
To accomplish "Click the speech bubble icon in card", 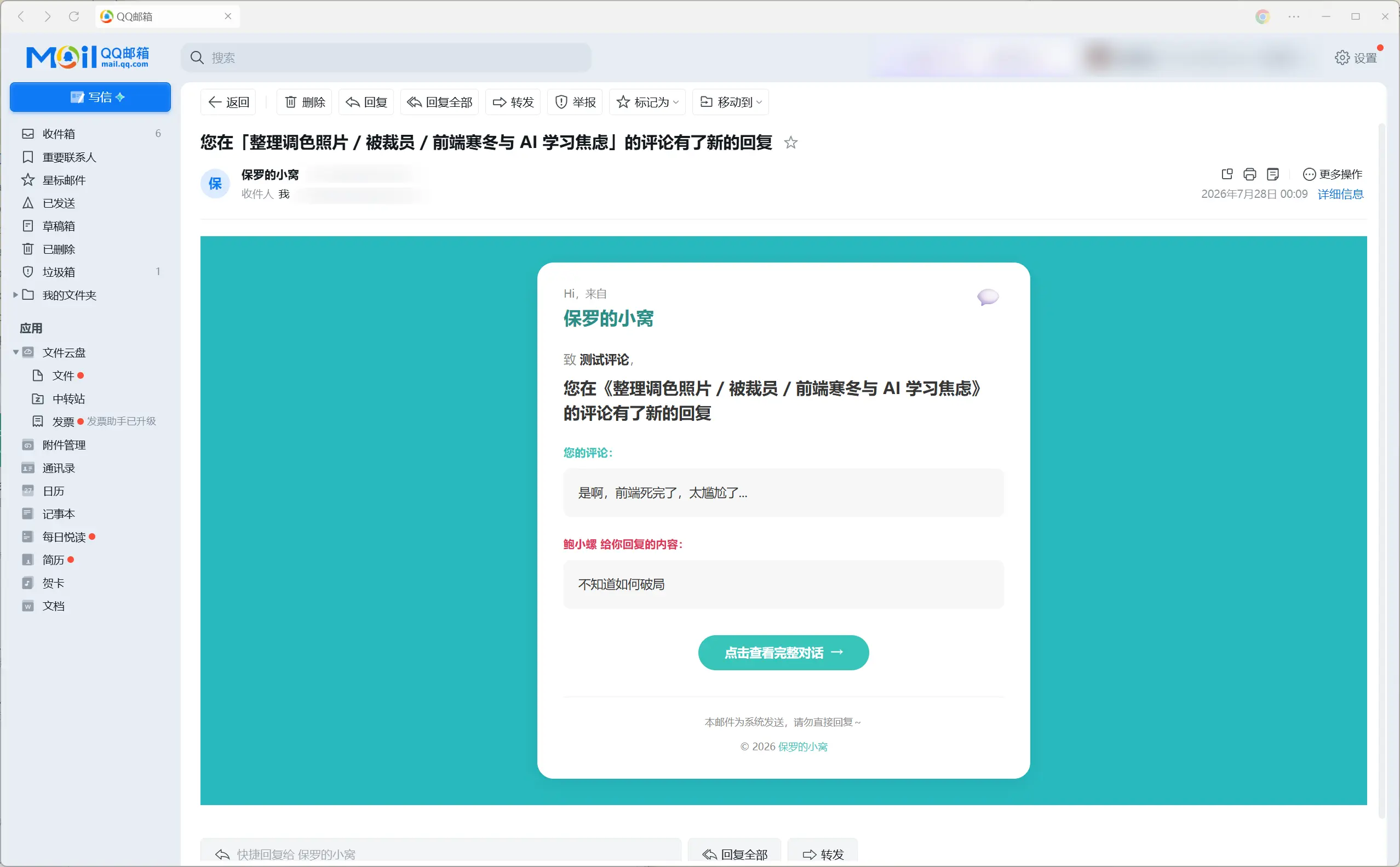I will pyautogui.click(x=988, y=296).
